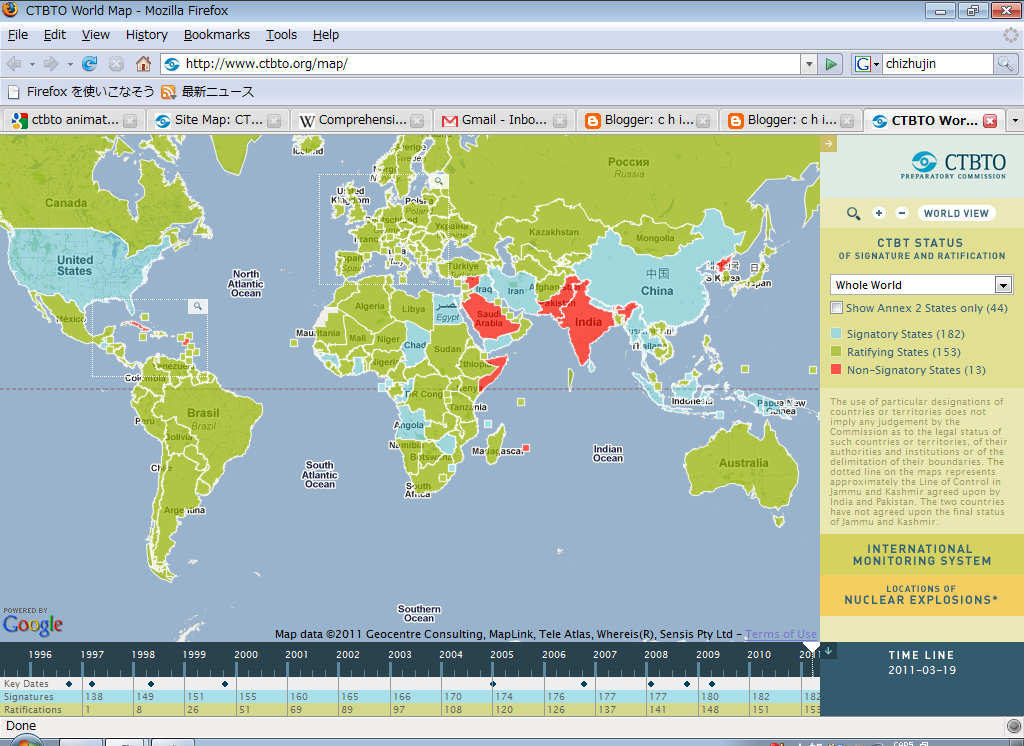The width and height of the screenshot is (1024, 746).
Task: Open the list-all-tabs dropdown arrow
Action: click(1015, 121)
